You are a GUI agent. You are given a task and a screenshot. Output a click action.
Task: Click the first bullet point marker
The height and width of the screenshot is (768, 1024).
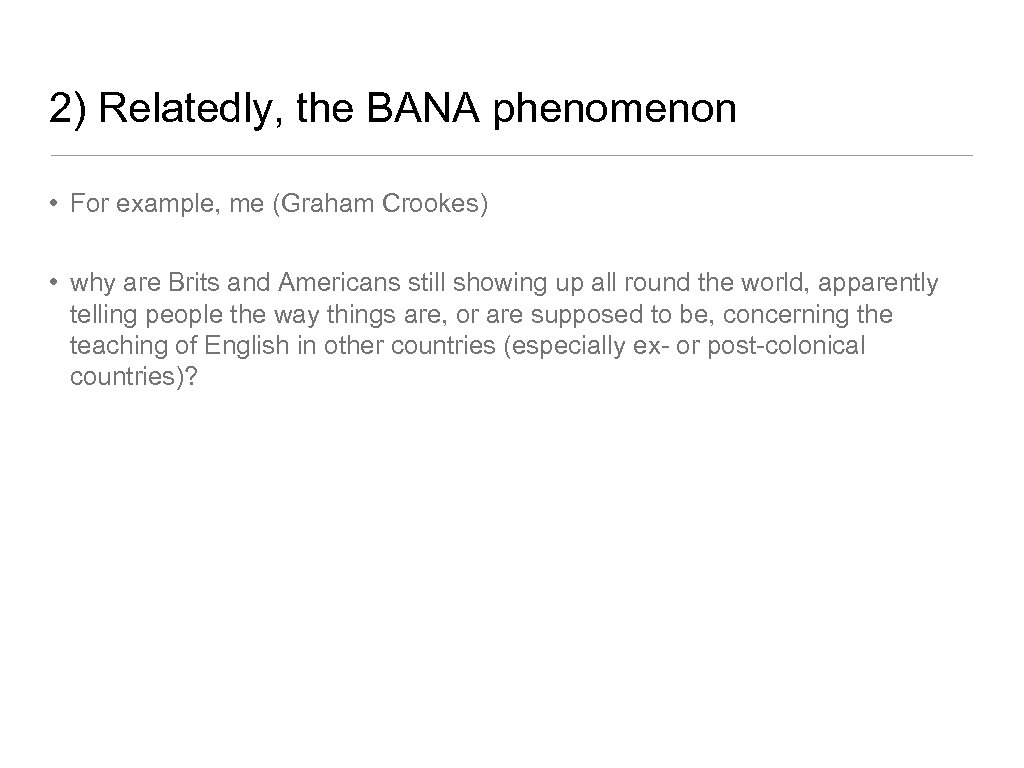[x=56, y=204]
